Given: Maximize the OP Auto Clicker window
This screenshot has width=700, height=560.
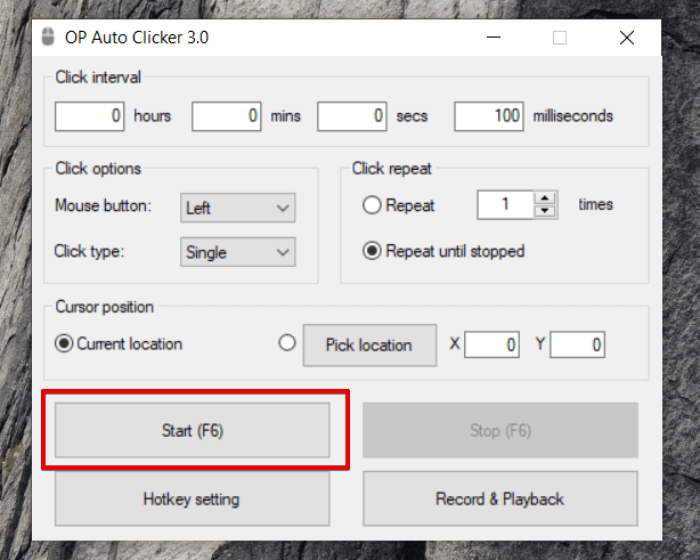Looking at the screenshot, I should 560,38.
